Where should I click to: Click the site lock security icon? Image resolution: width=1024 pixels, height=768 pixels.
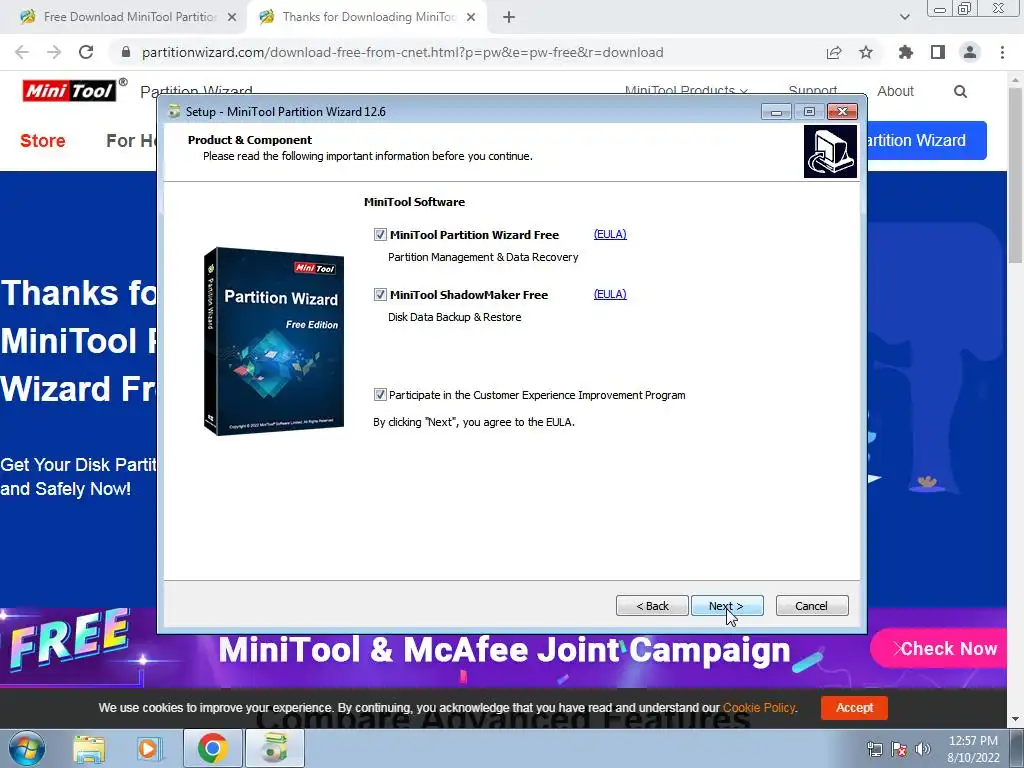(126, 52)
